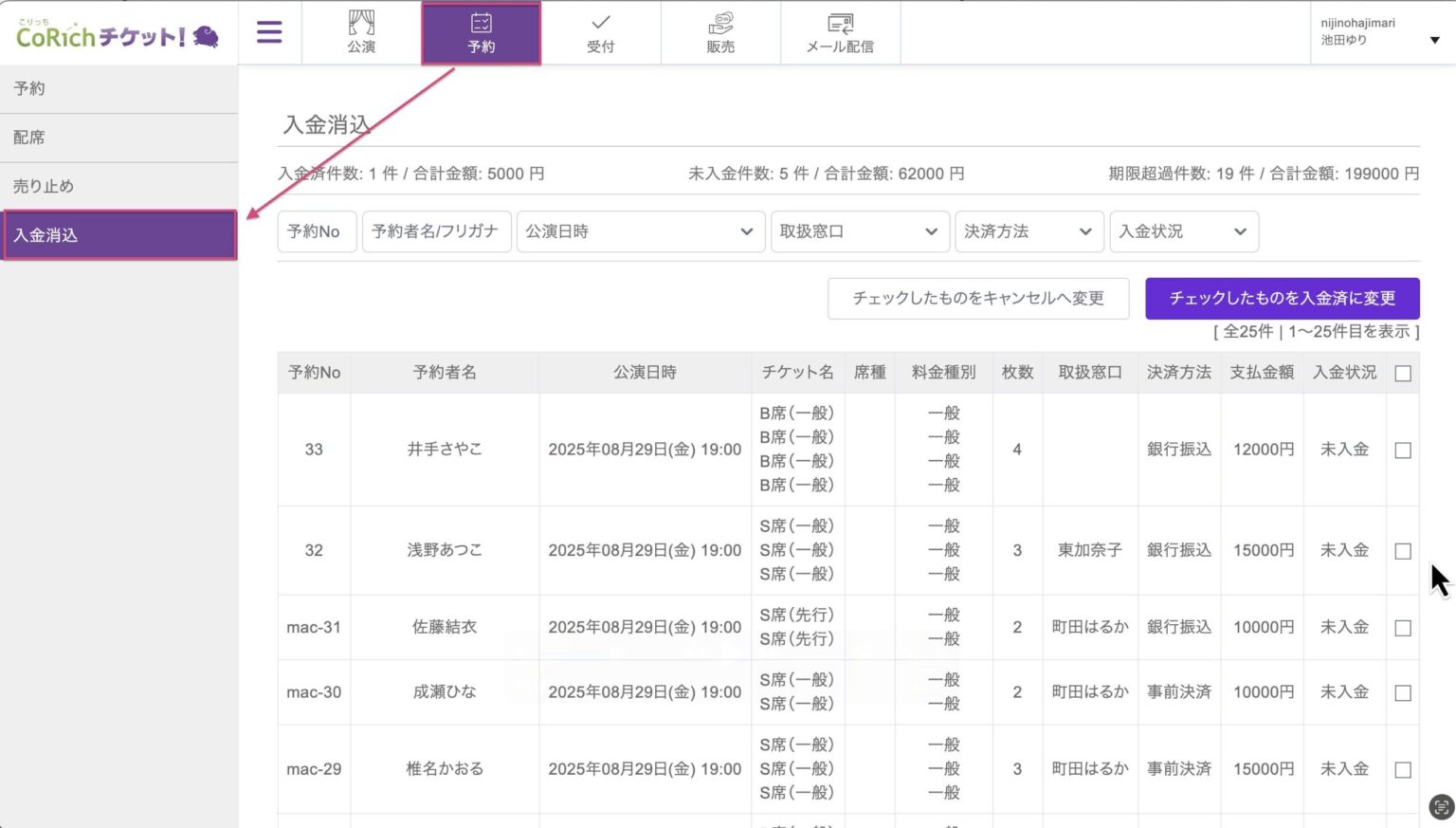Open the hamburger menu icon

[x=269, y=31]
